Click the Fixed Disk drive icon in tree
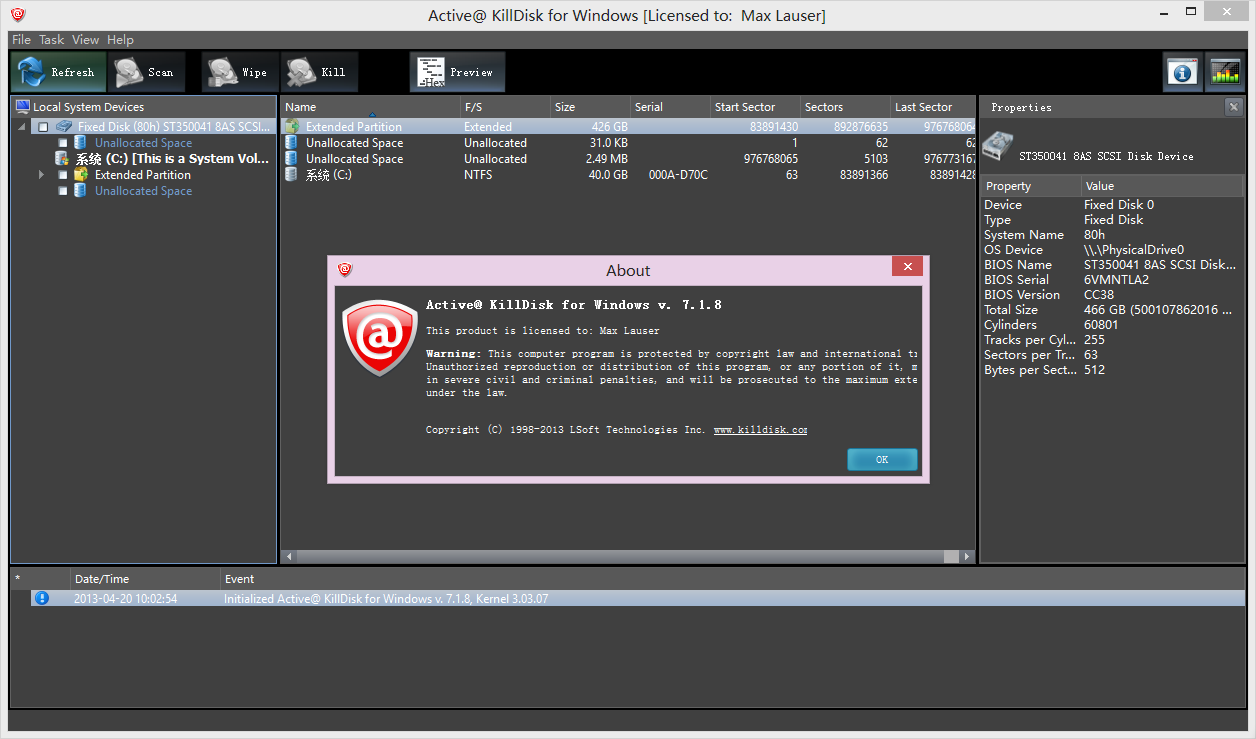 [64, 127]
